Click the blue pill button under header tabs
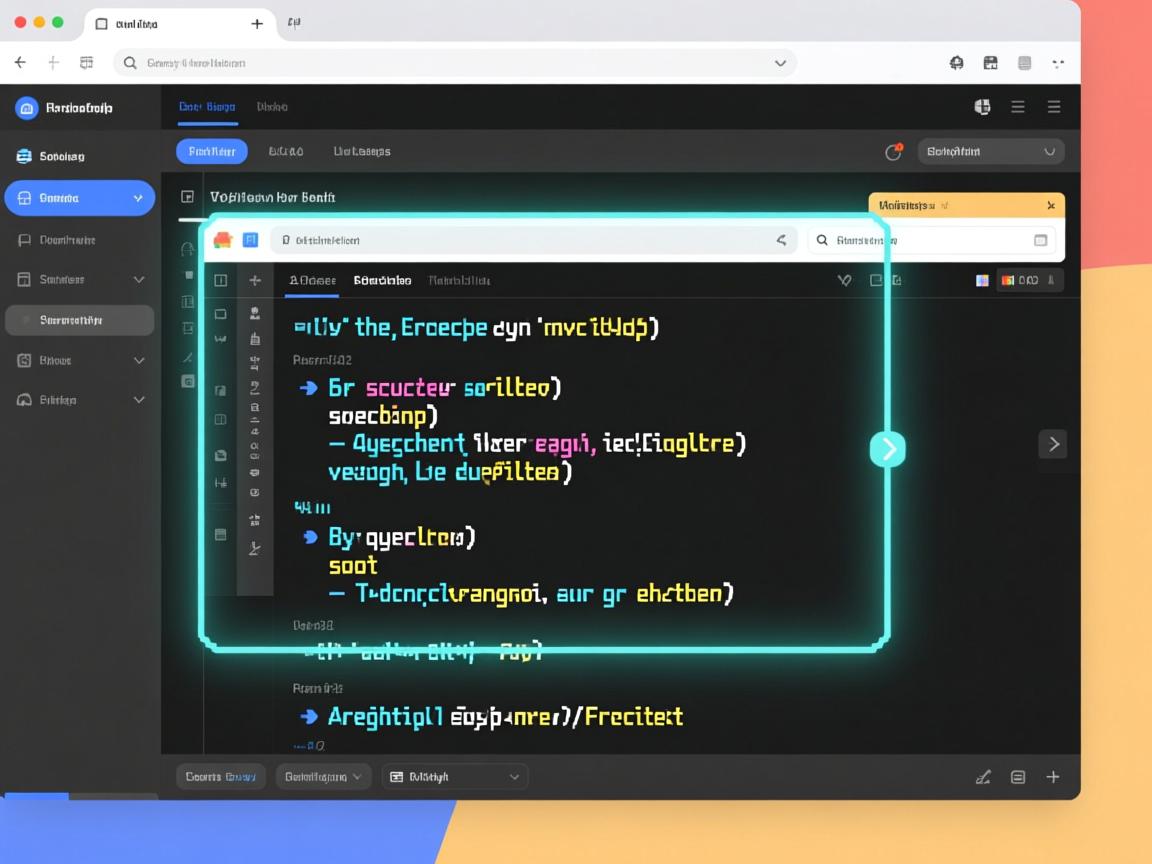This screenshot has height=864, width=1152. pyautogui.click(x=212, y=151)
